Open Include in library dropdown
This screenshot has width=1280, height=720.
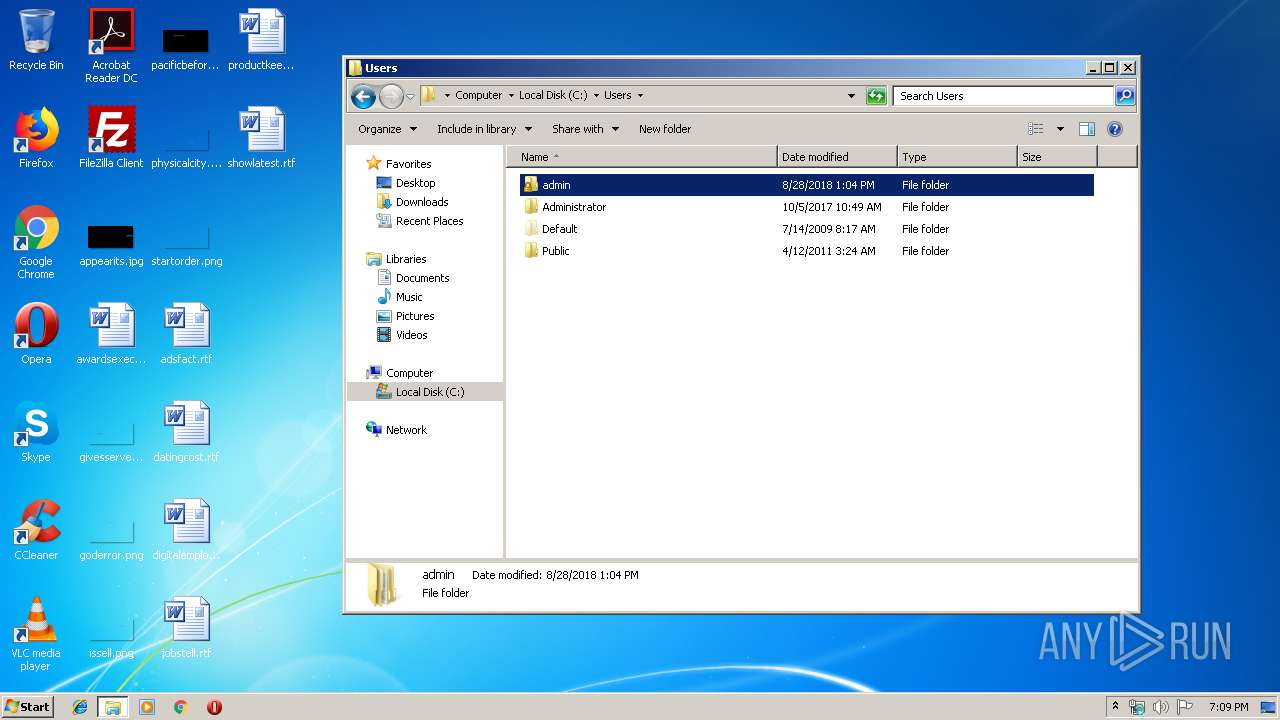coord(484,129)
